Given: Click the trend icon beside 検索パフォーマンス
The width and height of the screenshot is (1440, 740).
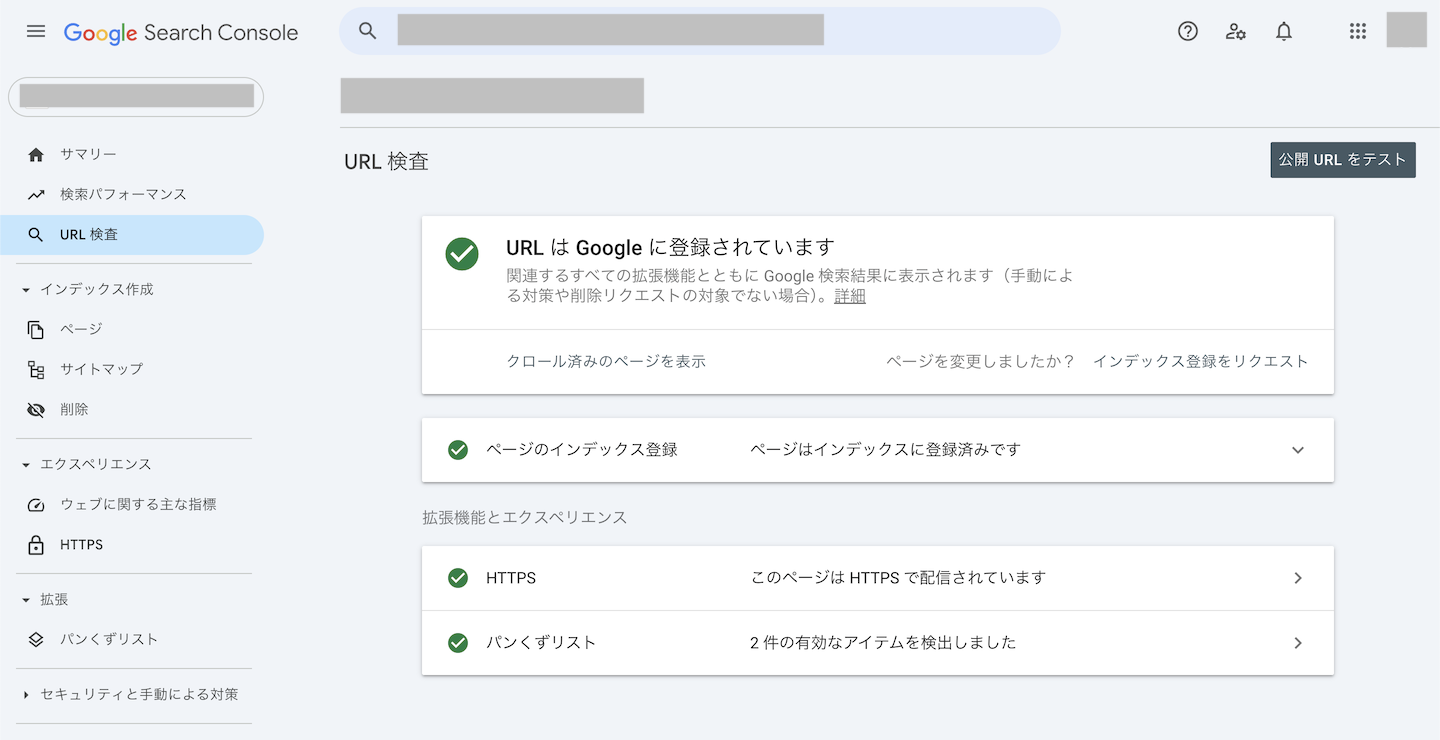Looking at the screenshot, I should (x=36, y=194).
